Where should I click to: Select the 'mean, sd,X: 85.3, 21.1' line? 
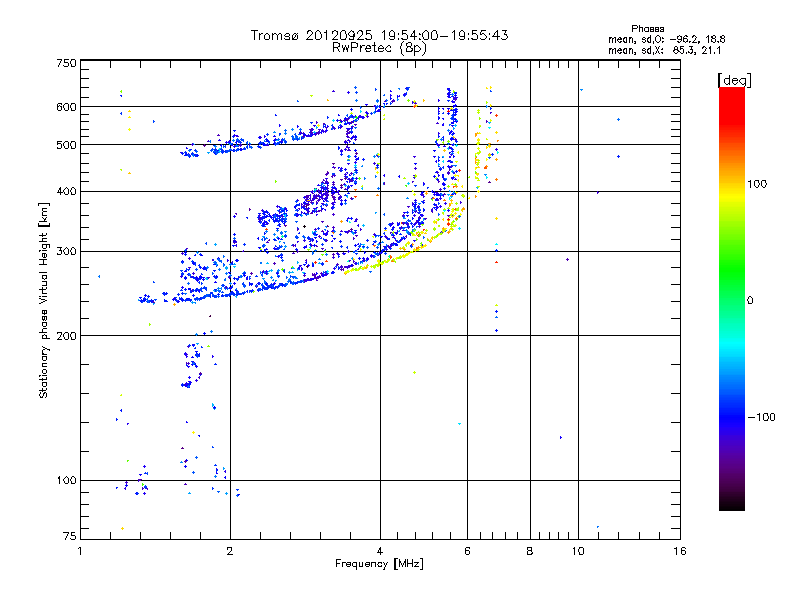[x=664, y=51]
